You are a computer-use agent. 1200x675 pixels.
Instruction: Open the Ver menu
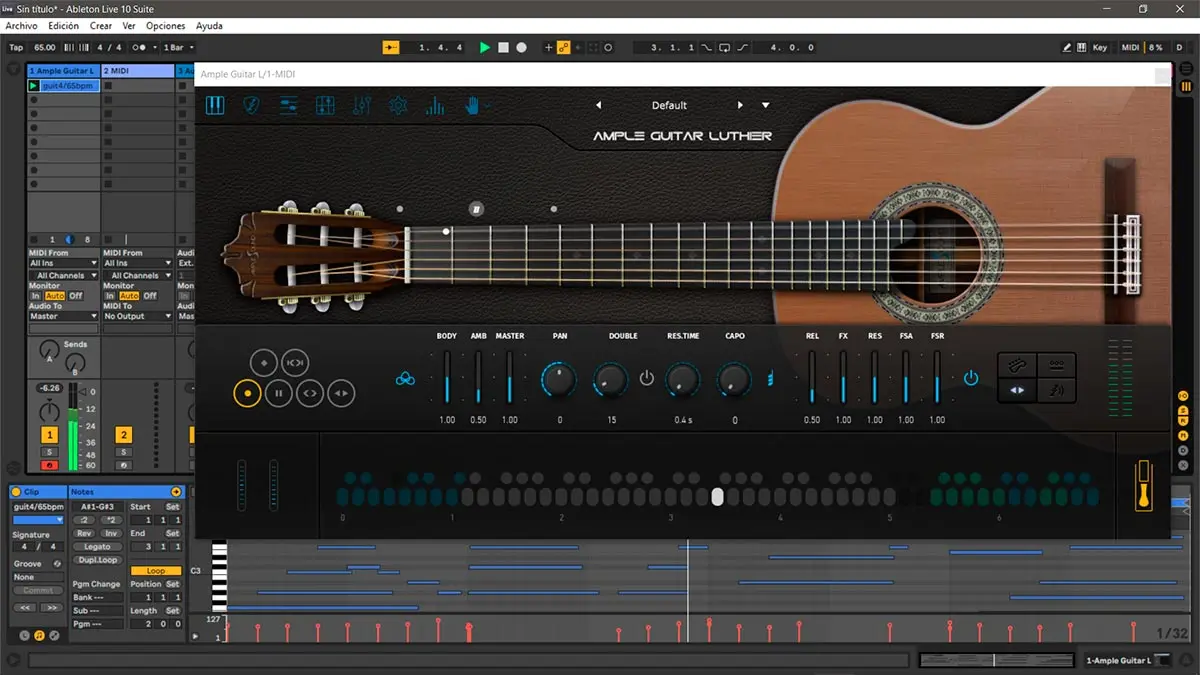[129, 26]
